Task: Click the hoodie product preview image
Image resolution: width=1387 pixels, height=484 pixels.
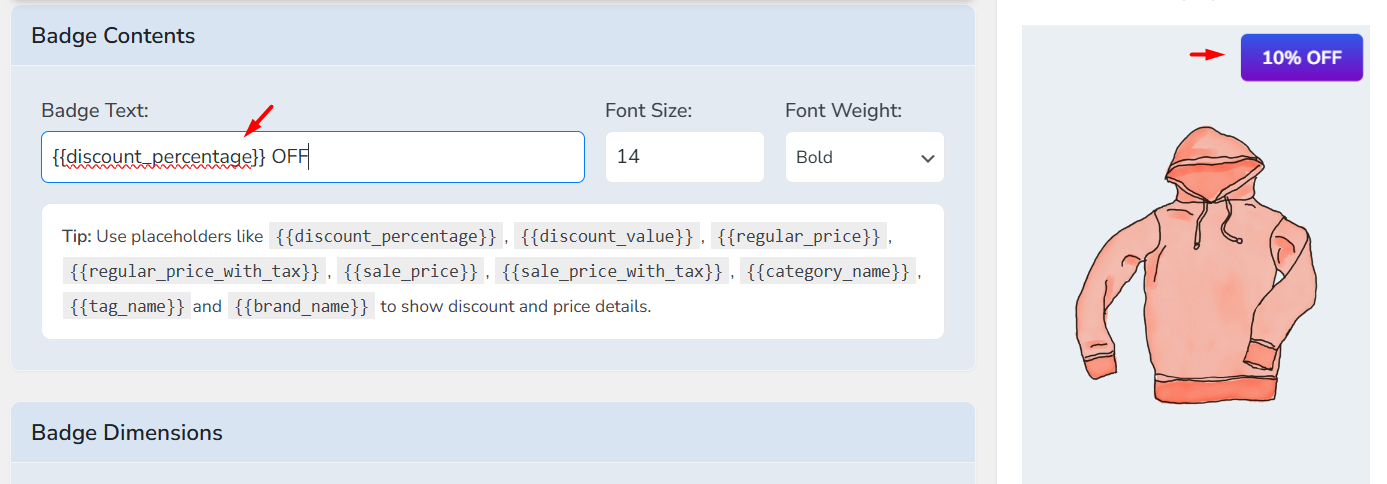Action: pos(1196,266)
